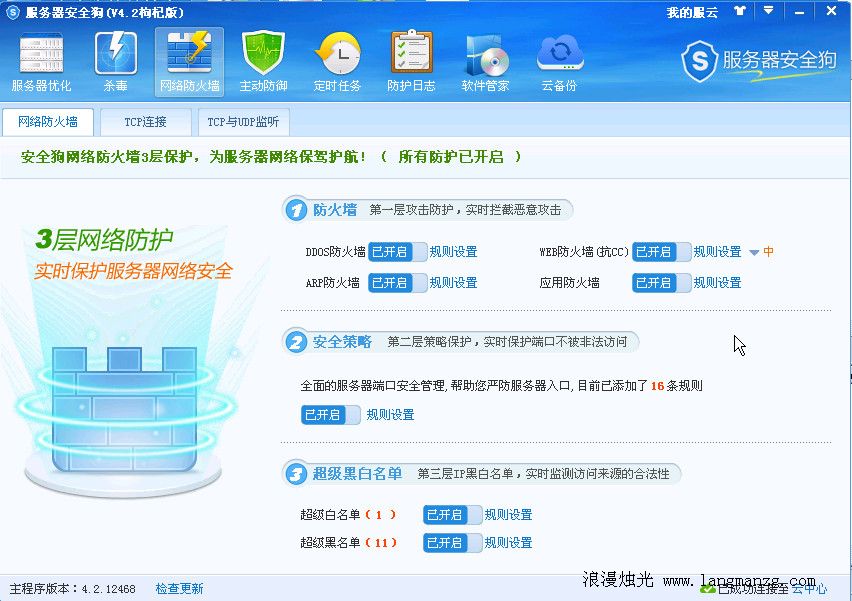This screenshot has height=601, width=852.
Task: Open the 定时任务 clock module
Action: [x=337, y=62]
